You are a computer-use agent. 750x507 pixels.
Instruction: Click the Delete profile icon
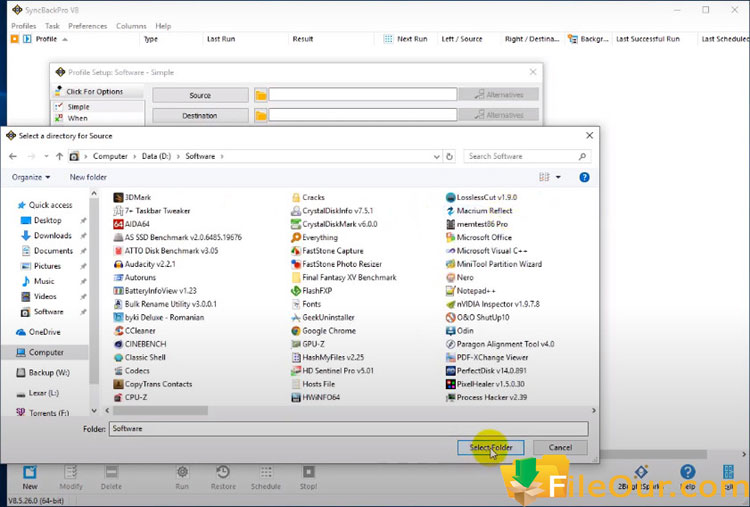tap(111, 473)
